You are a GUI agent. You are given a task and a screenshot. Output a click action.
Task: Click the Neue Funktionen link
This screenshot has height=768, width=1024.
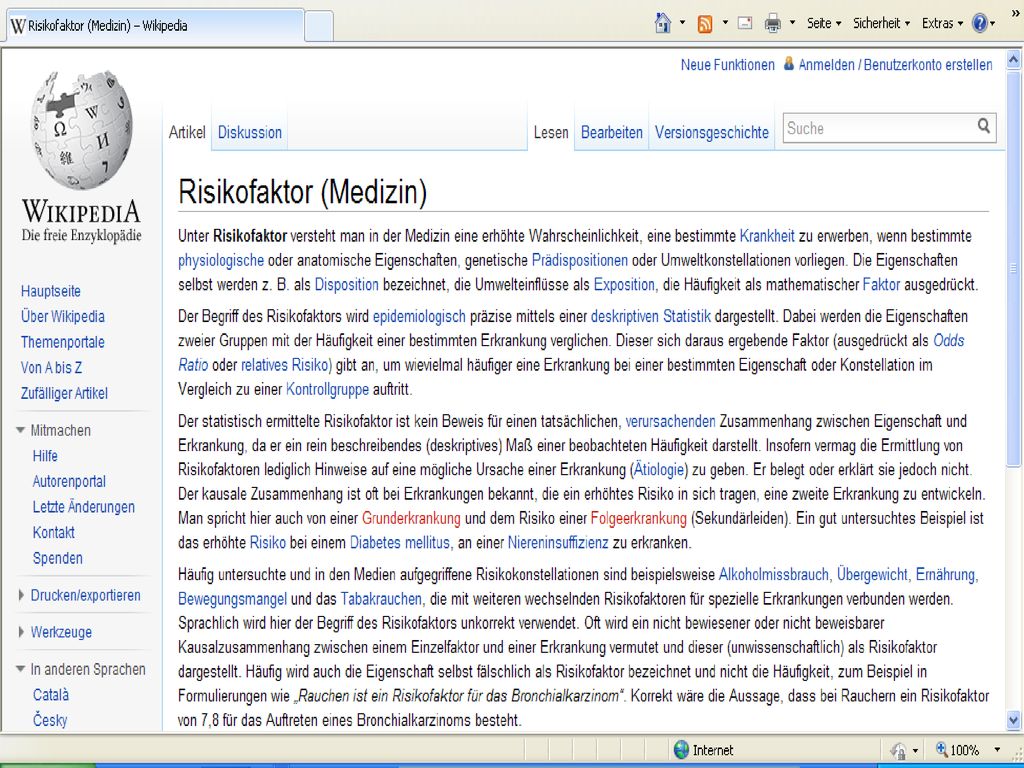click(728, 65)
